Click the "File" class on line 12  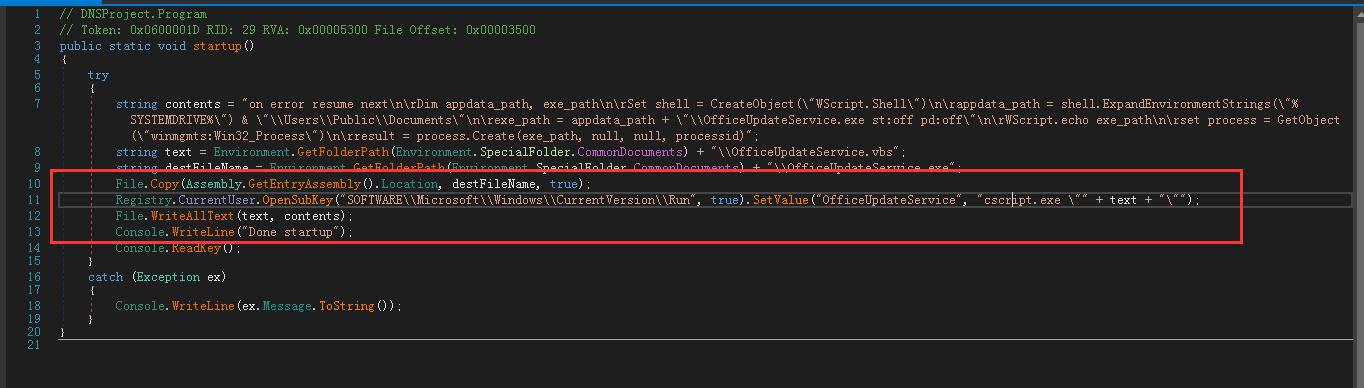[x=129, y=216]
